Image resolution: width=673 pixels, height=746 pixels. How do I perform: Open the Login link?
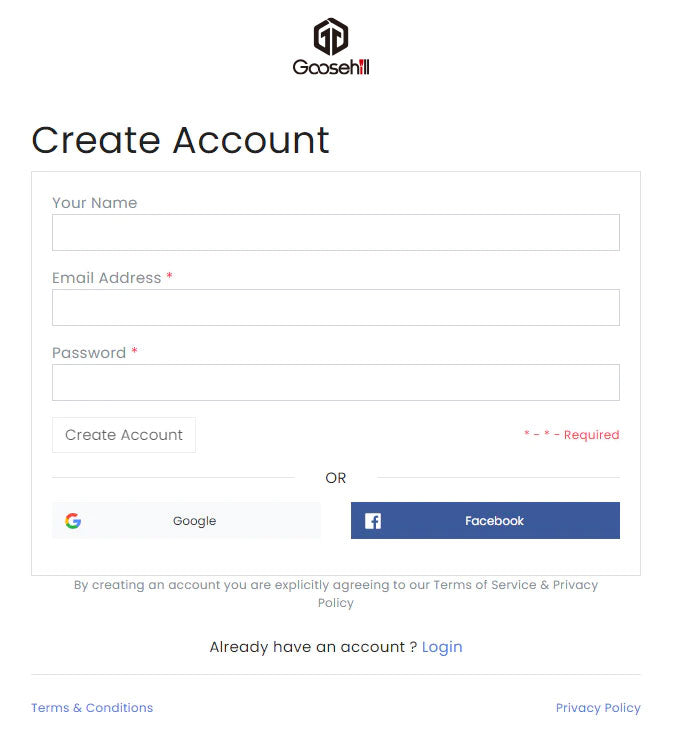click(x=442, y=647)
